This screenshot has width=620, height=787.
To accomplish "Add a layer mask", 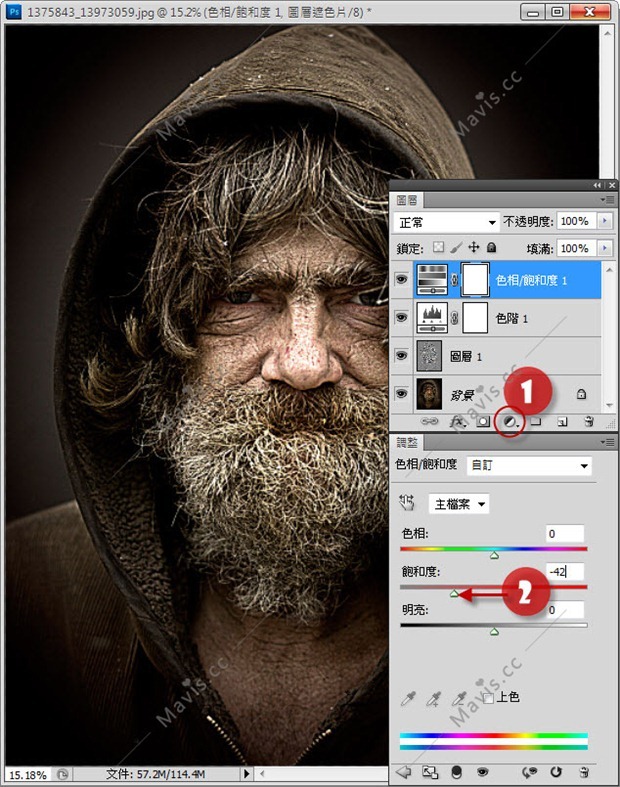I will point(482,422).
